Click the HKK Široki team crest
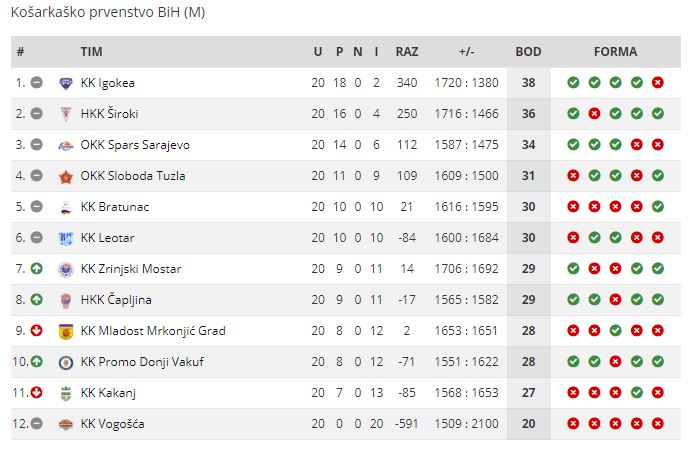Image resolution: width=691 pixels, height=451 pixels. click(x=66, y=114)
